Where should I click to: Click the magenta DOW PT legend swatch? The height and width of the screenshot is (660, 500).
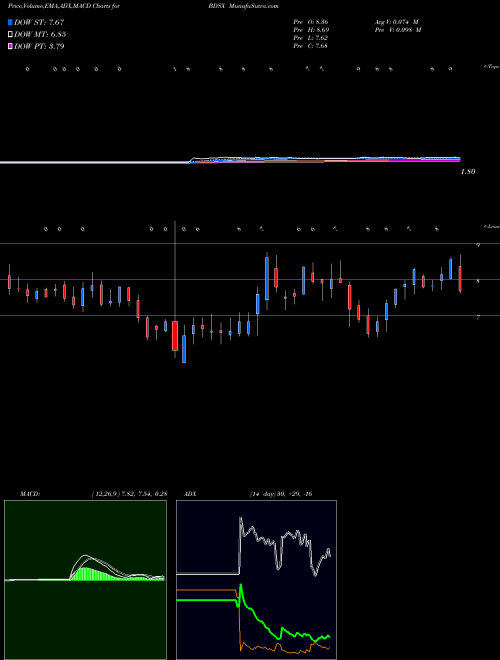[x=10, y=46]
